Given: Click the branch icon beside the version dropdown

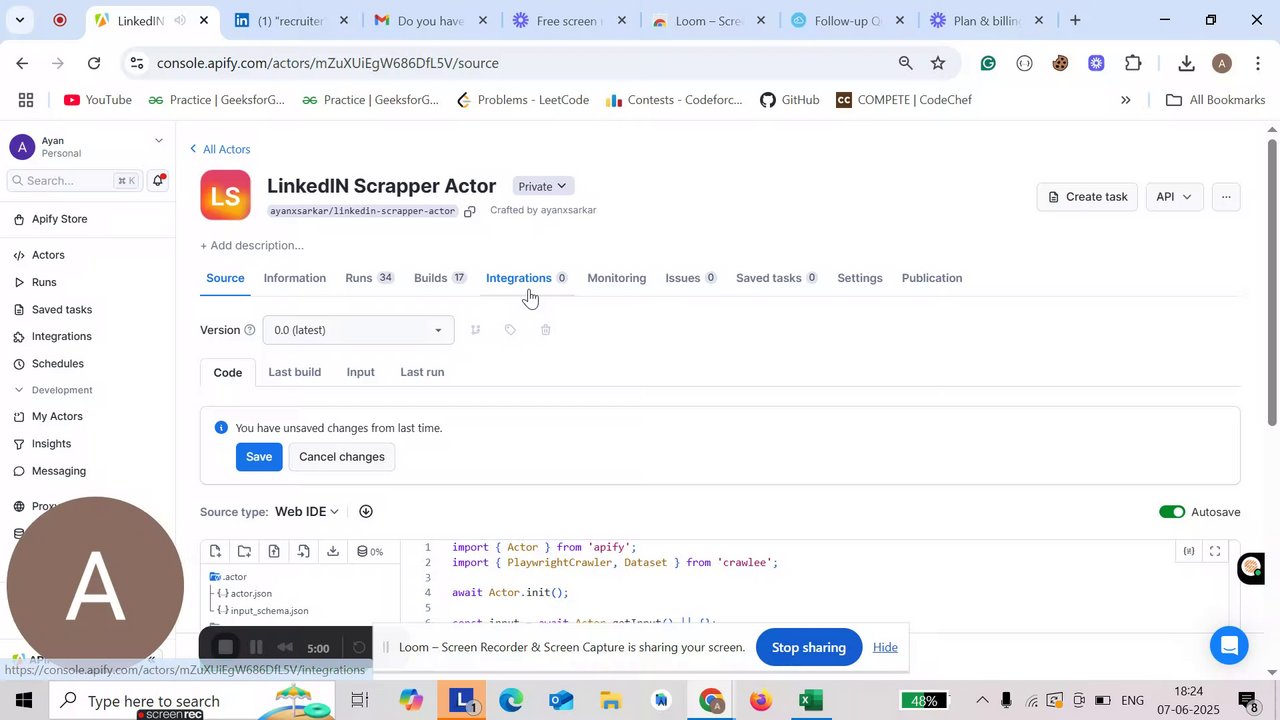Looking at the screenshot, I should tap(475, 330).
